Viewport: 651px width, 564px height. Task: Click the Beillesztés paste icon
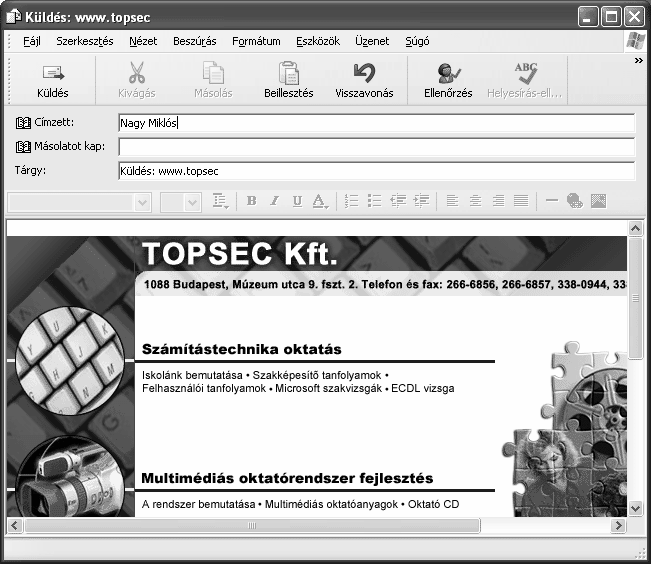pyautogui.click(x=289, y=73)
